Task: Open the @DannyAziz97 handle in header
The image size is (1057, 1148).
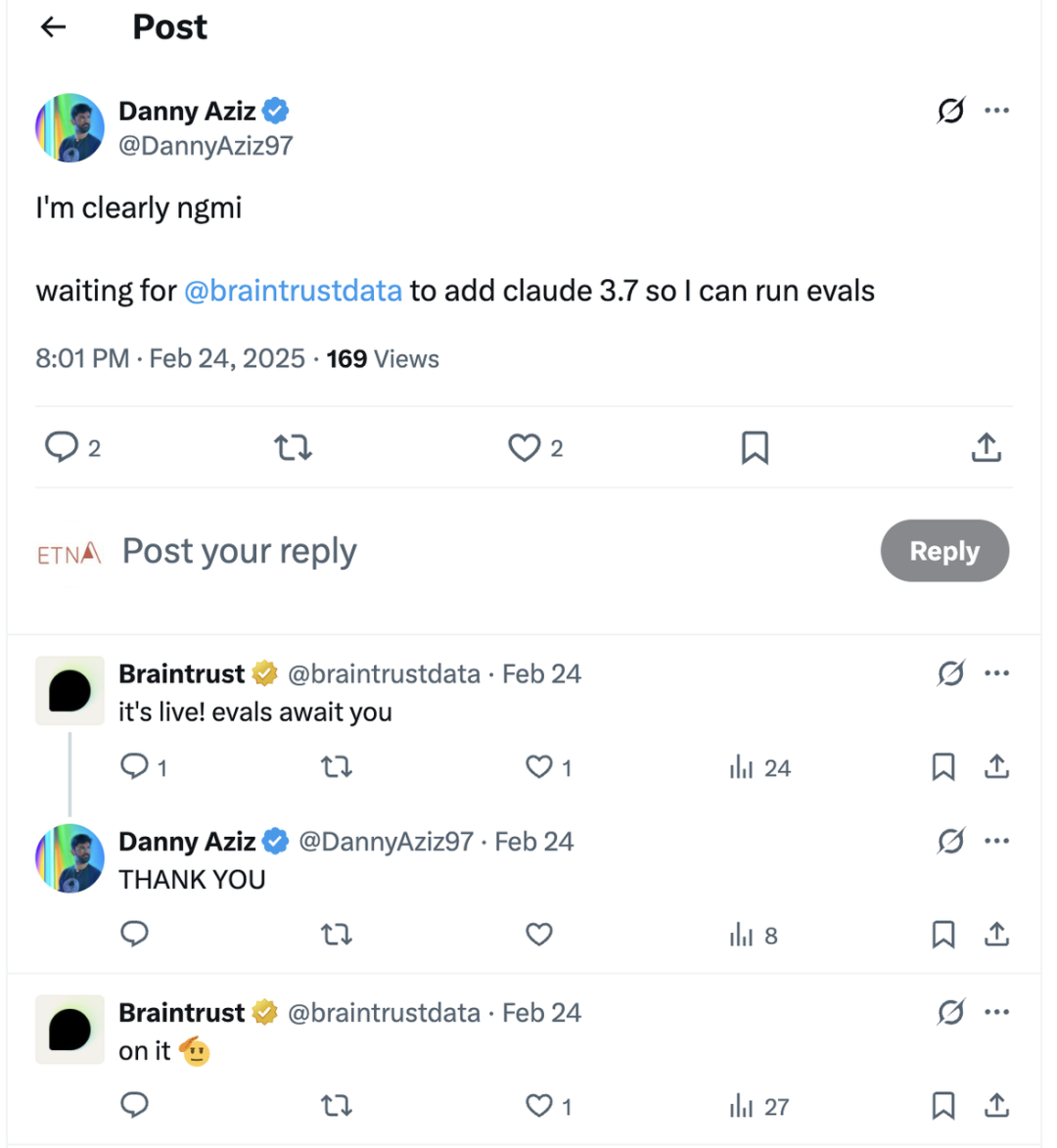Action: (x=206, y=146)
